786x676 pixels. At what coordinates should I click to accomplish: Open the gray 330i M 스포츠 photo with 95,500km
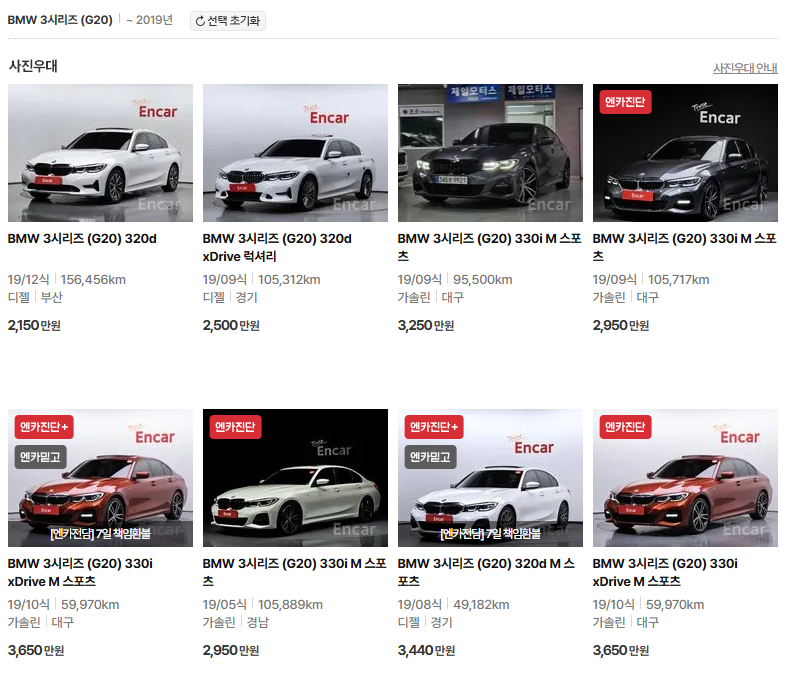(490, 153)
